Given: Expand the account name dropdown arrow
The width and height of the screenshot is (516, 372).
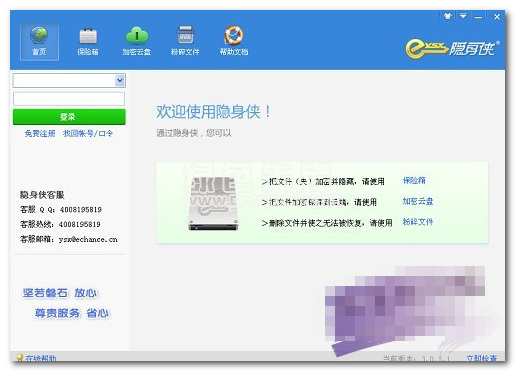Looking at the screenshot, I should point(120,80).
